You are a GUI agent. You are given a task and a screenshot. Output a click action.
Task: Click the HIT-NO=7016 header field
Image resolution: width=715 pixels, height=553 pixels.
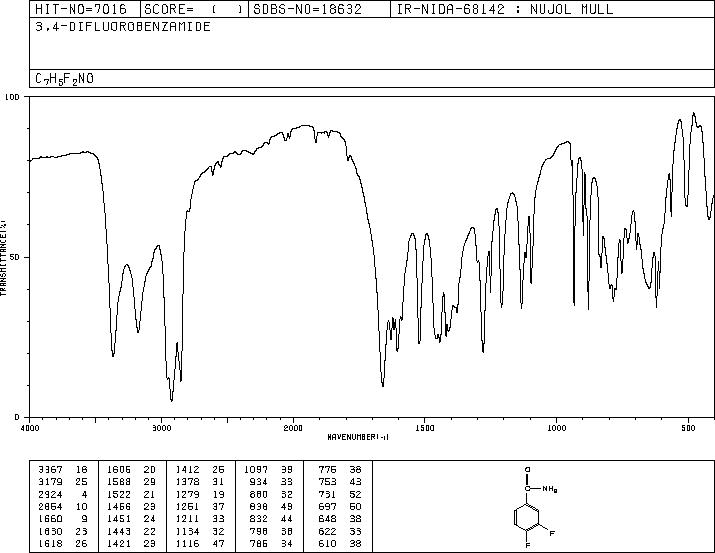tap(81, 9)
